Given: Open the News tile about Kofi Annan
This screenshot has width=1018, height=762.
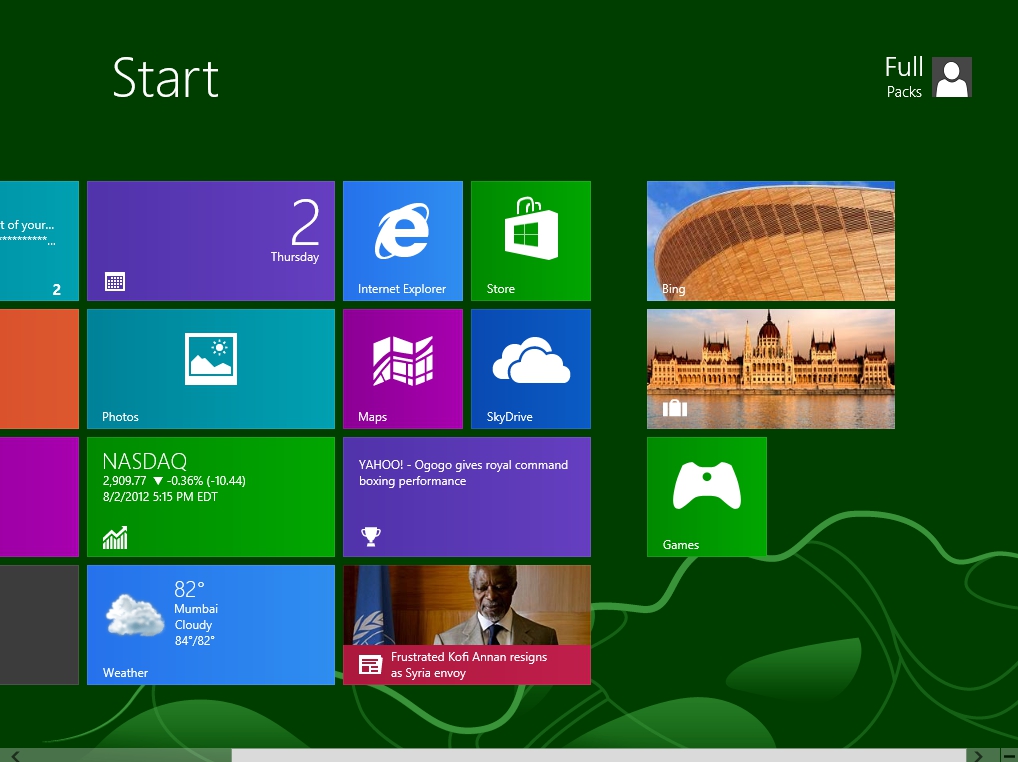Looking at the screenshot, I should [x=467, y=624].
